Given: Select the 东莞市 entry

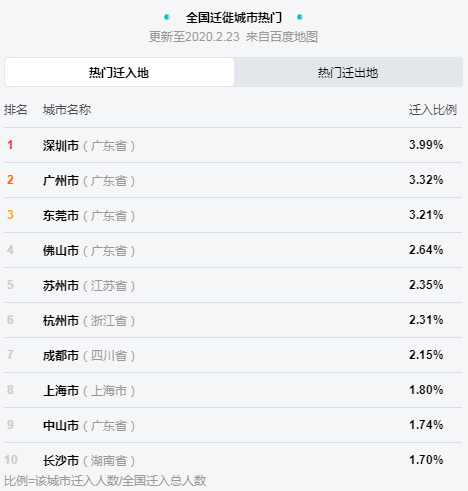Looking at the screenshot, I should 233,215.
